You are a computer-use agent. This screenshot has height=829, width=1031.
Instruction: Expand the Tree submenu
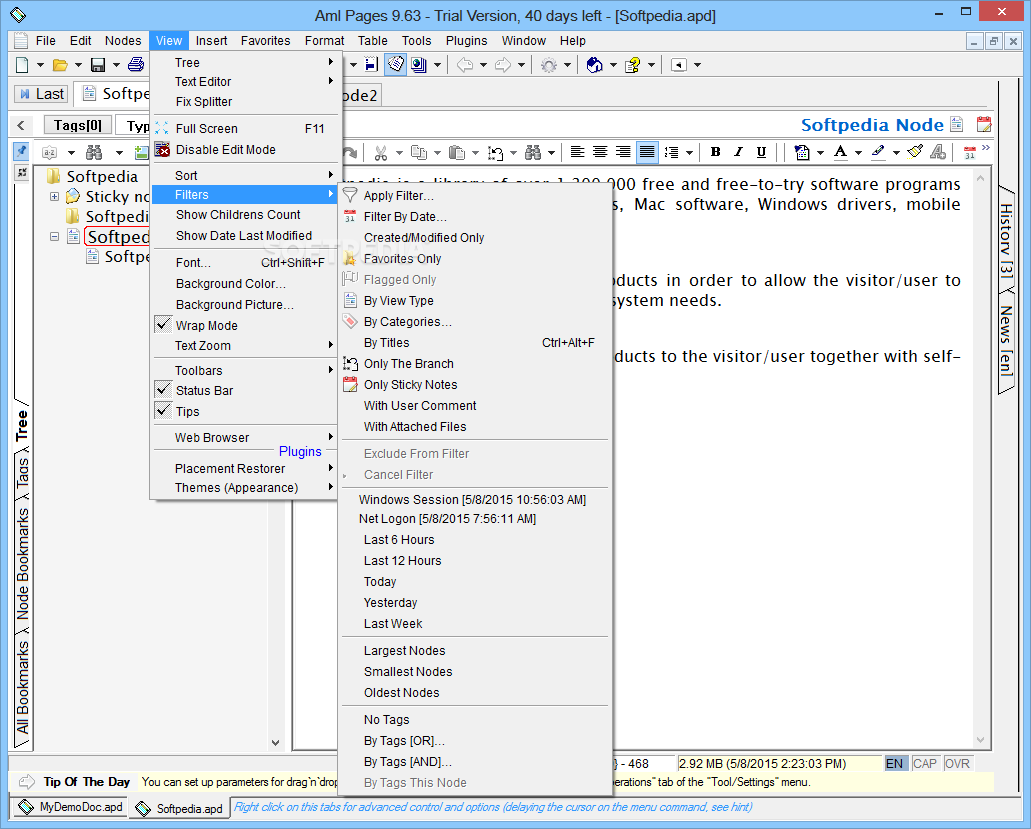point(244,62)
